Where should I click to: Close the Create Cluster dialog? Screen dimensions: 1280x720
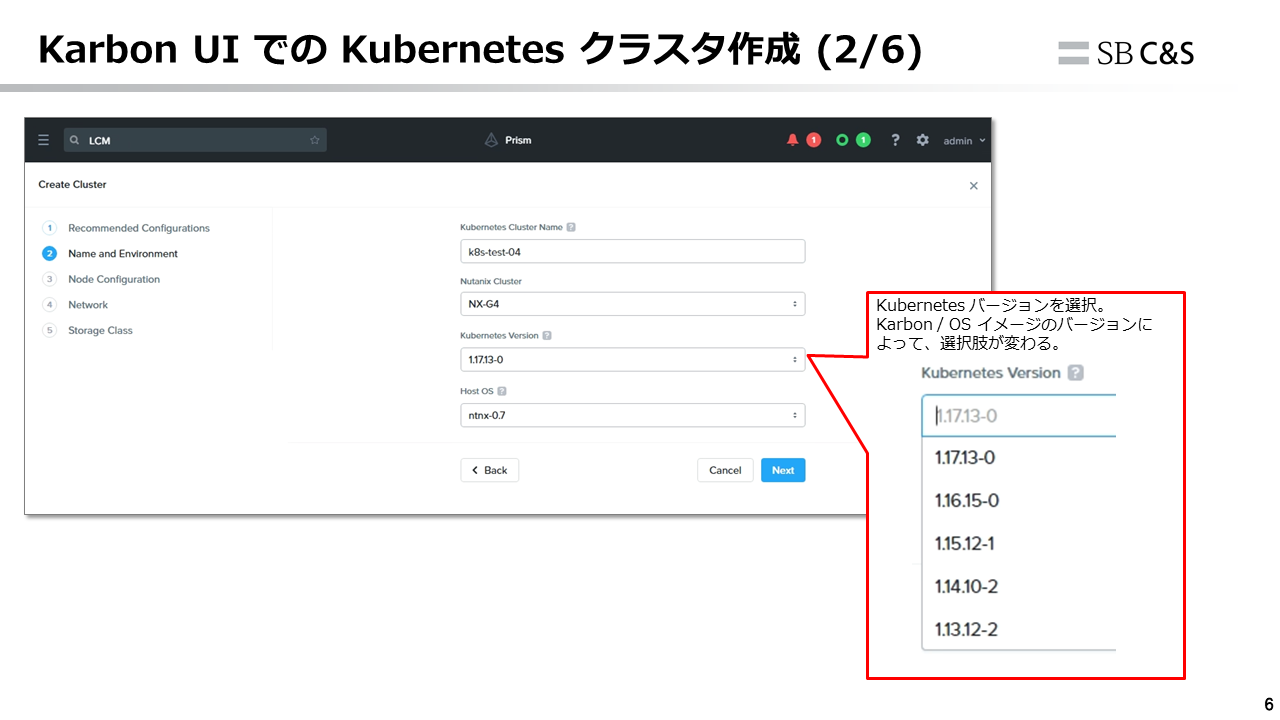(x=974, y=186)
